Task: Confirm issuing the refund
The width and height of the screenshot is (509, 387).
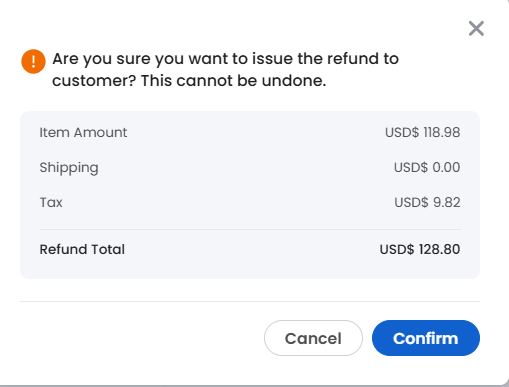Action: coord(426,338)
